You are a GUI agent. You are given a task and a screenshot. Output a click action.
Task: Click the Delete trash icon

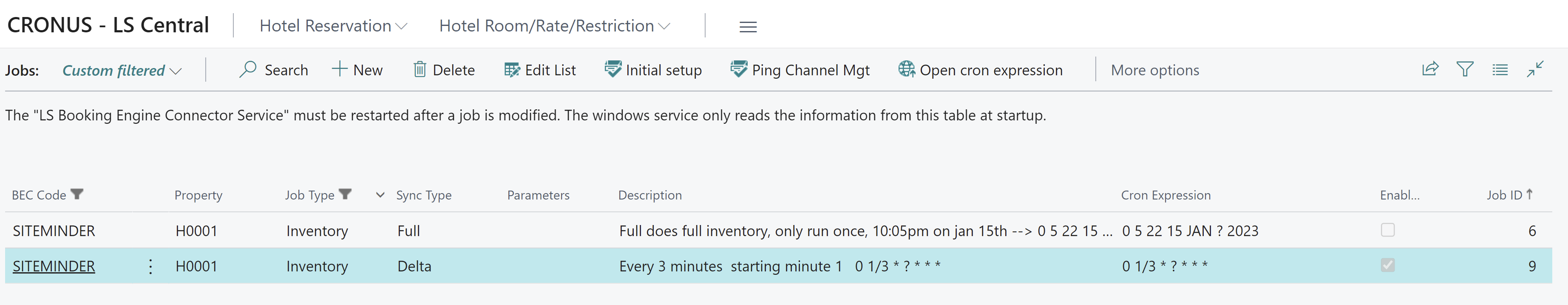point(420,69)
